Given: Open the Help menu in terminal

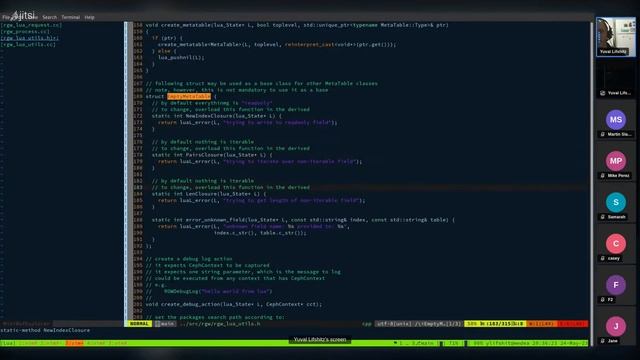Looking at the screenshot, I should pos(89,17).
